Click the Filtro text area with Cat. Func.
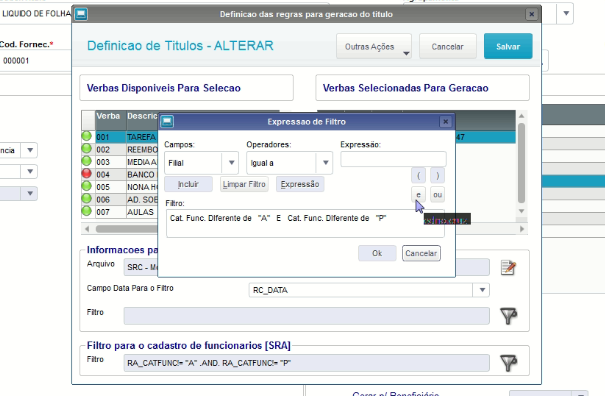Viewport: 605px width, 396px height. pos(305,223)
